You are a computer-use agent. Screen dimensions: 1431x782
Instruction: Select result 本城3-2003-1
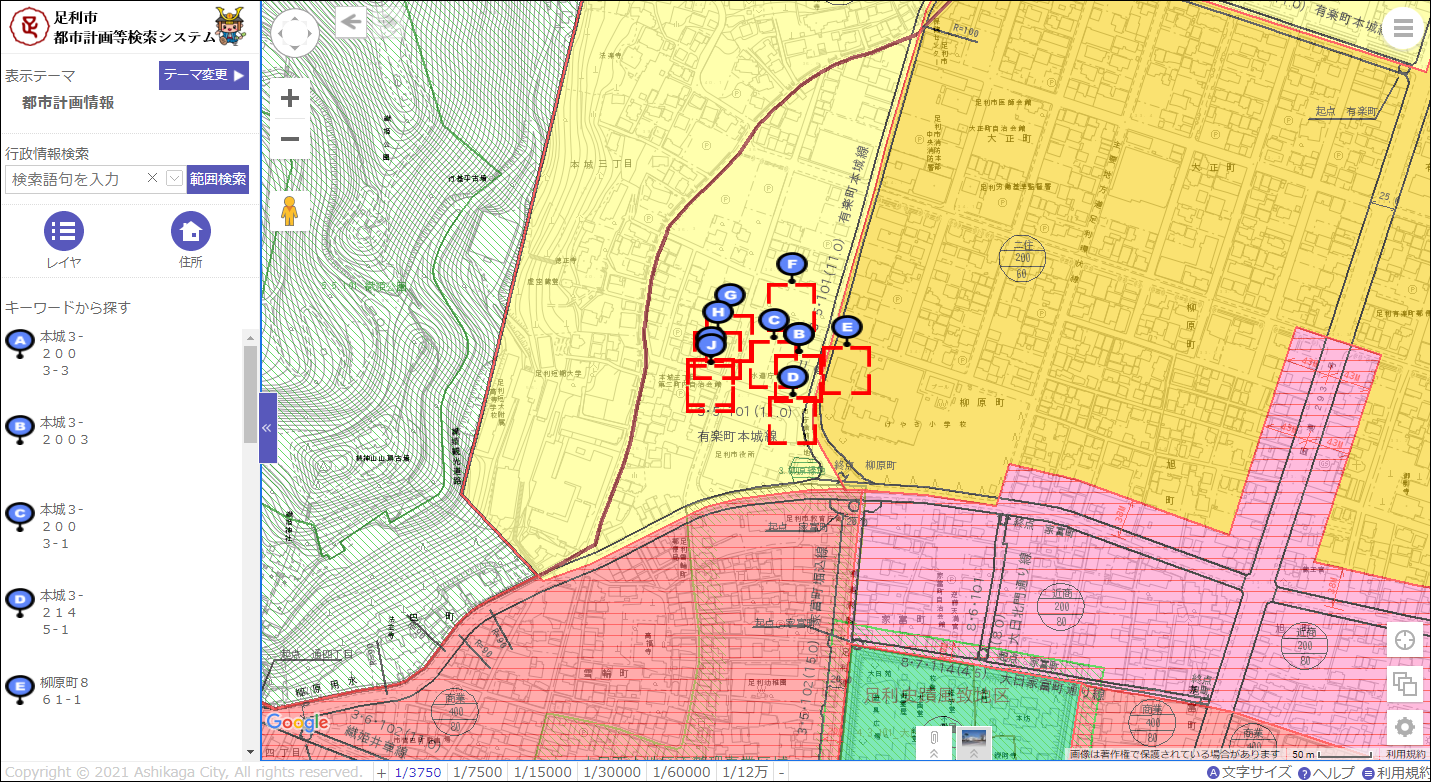pyautogui.click(x=62, y=526)
